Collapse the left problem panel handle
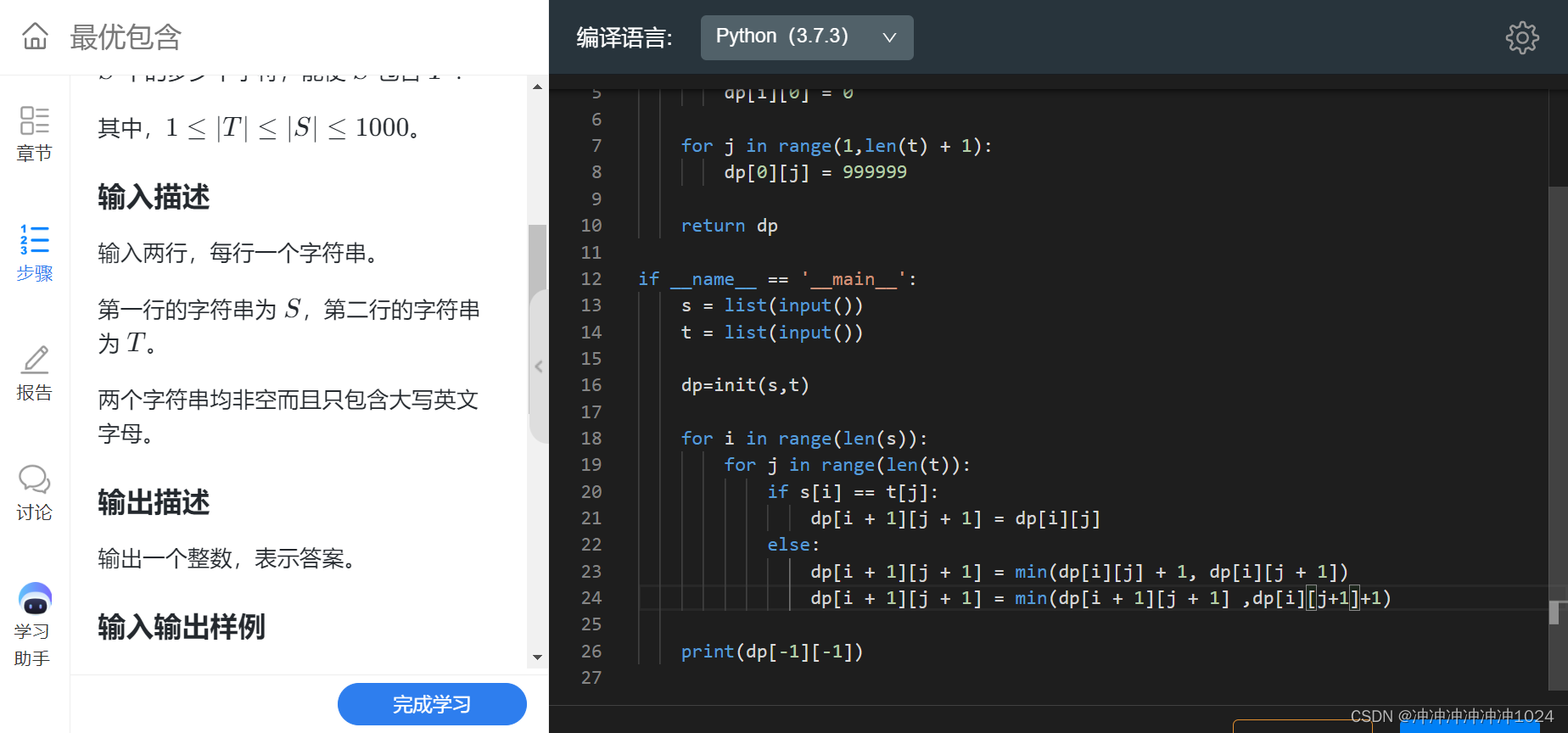The height and width of the screenshot is (733, 1568). click(539, 366)
